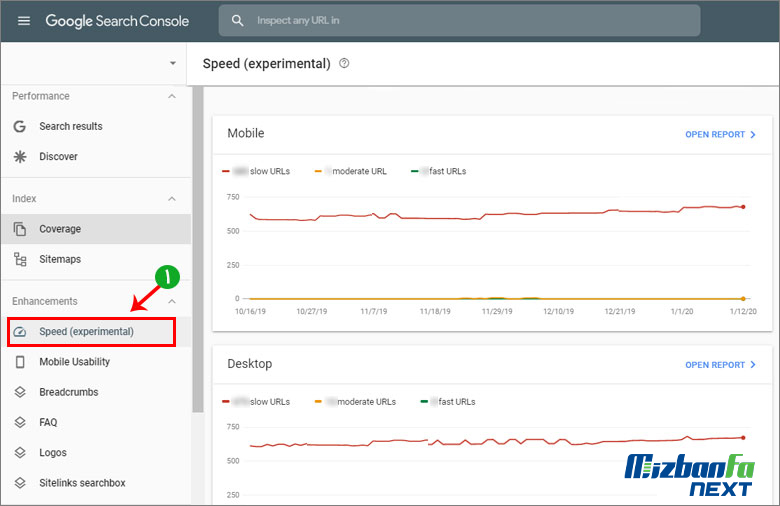Click the Desktop moderate URLs legend entry

(x=355, y=402)
